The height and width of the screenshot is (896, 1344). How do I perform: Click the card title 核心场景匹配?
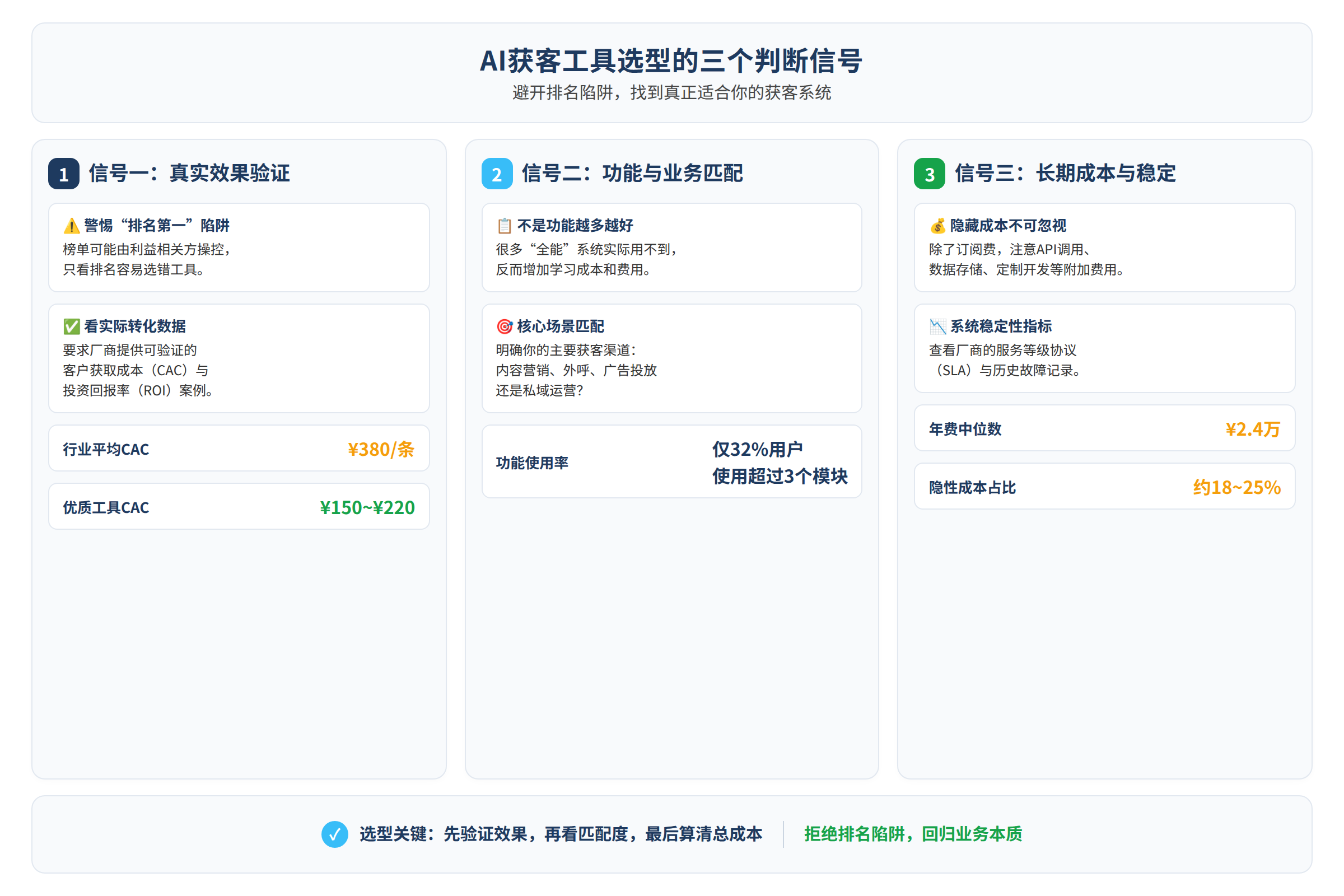click(561, 326)
